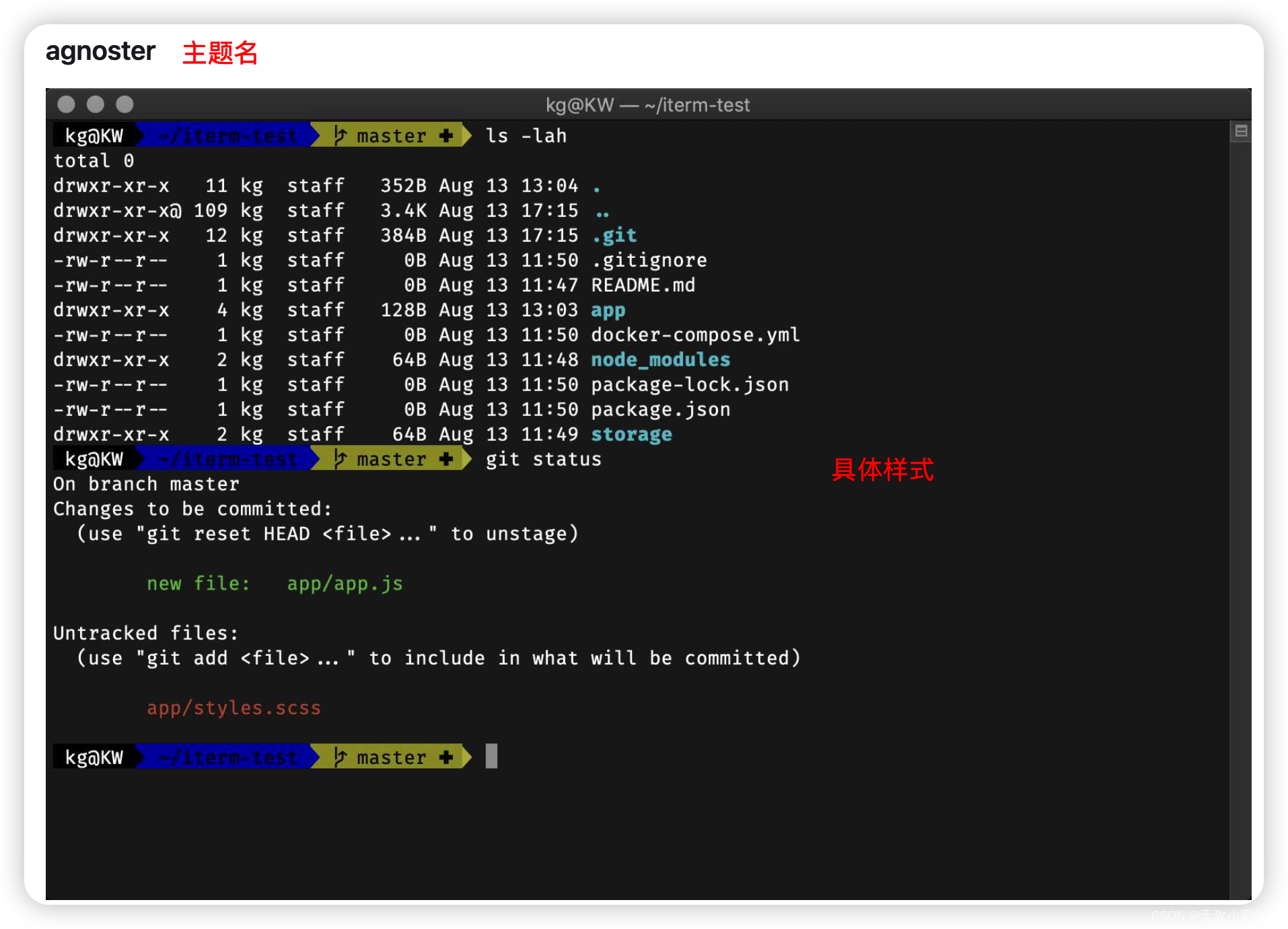
Task: Select the 'package.json' file name
Action: [661, 410]
